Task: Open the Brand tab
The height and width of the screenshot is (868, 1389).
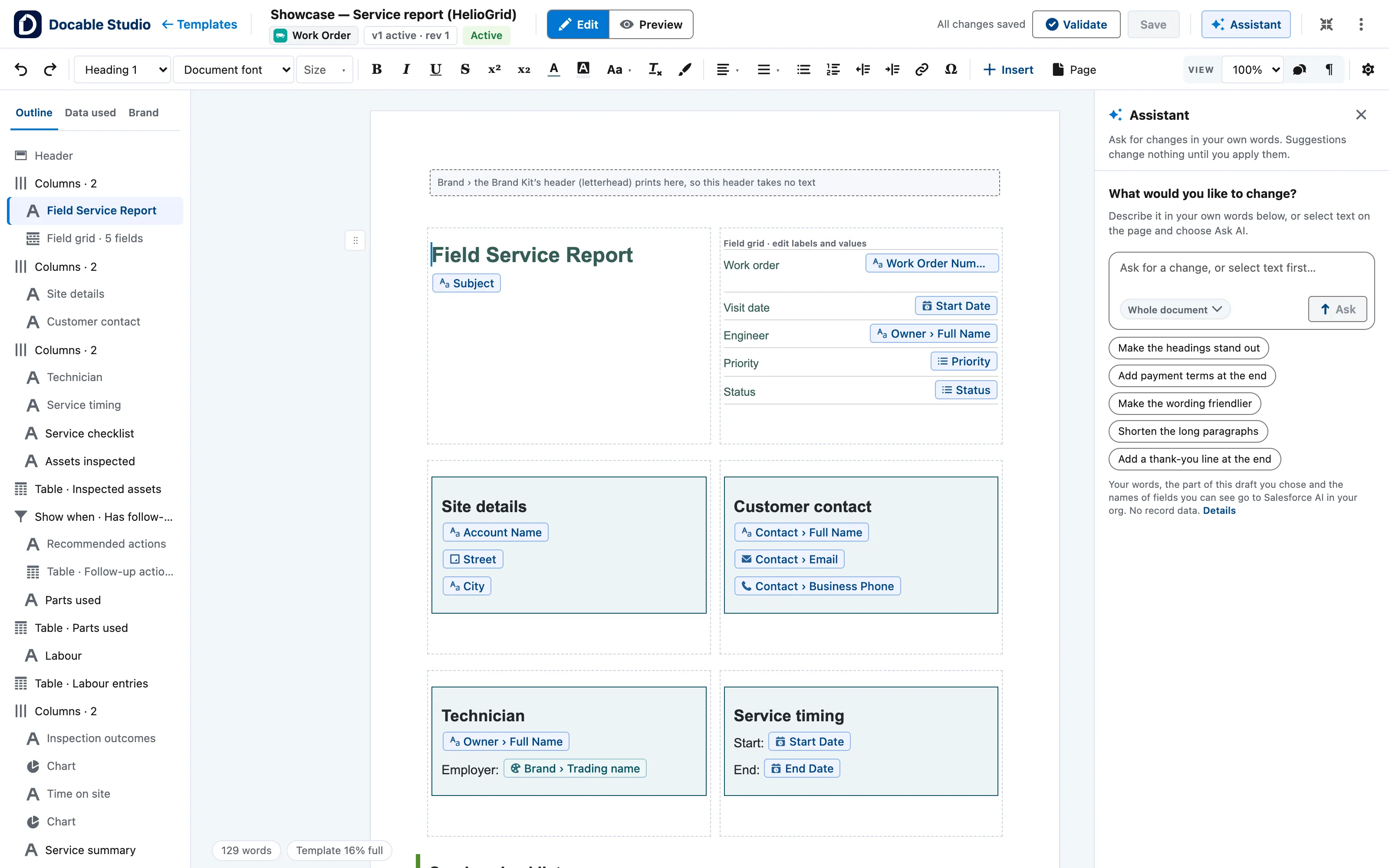Action: tap(144, 112)
